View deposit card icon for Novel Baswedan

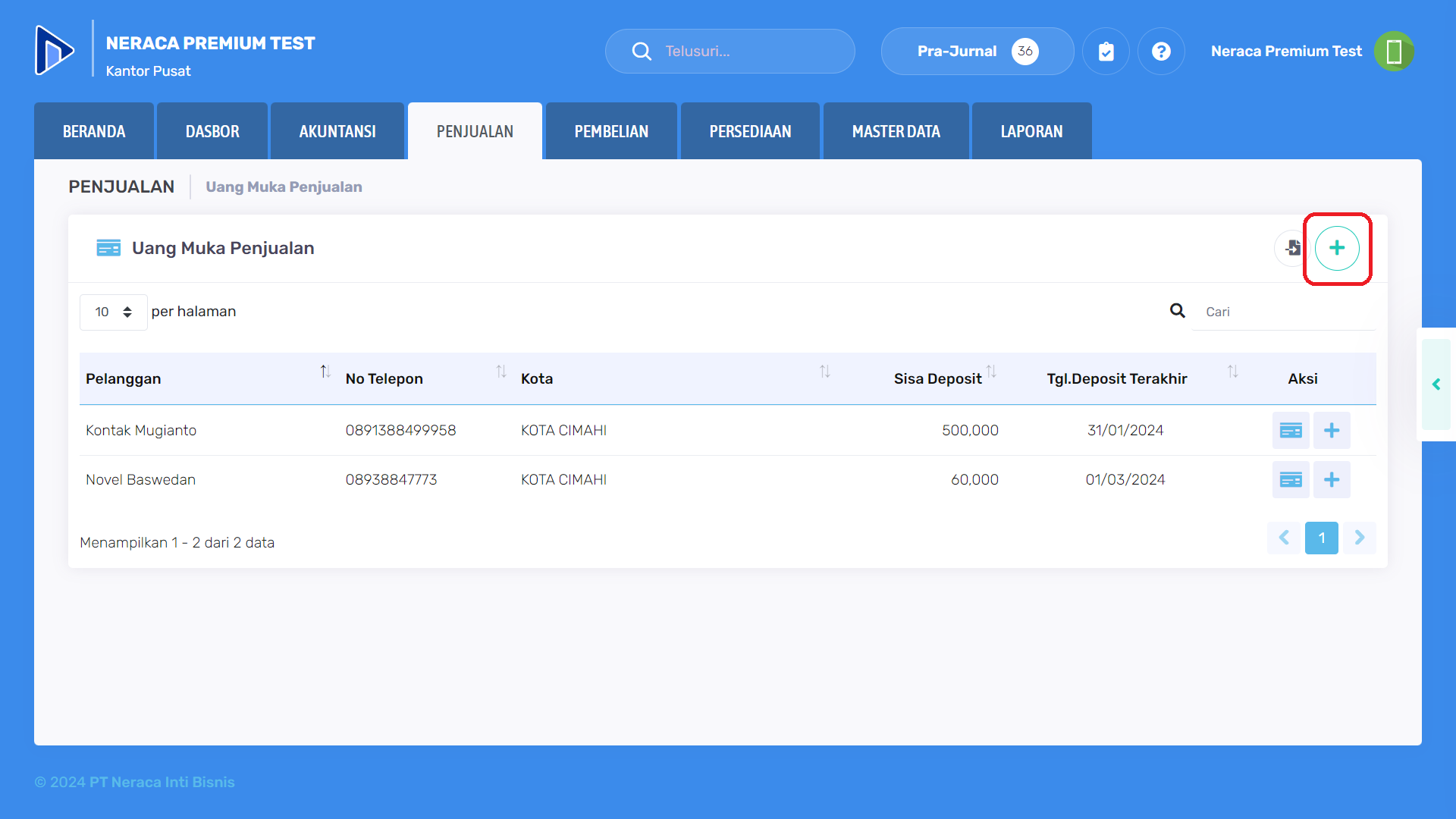1291,479
